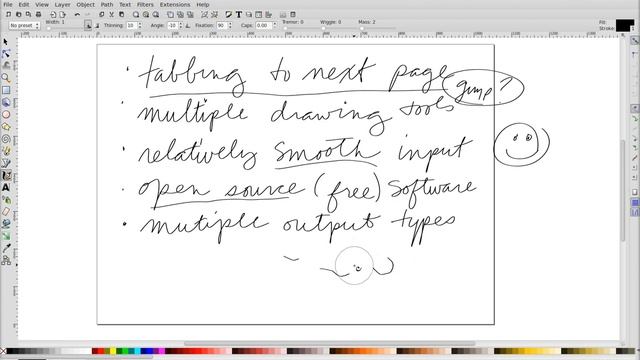Image resolution: width=640 pixels, height=360 pixels.
Task: Select the Calligraphy tool
Action: coord(6,176)
